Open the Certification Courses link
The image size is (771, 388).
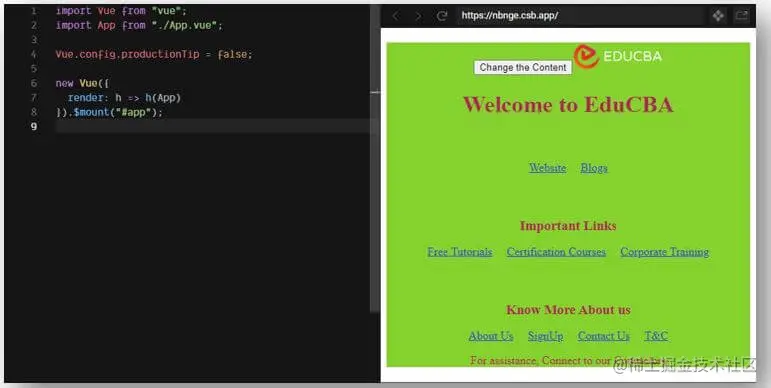556,252
